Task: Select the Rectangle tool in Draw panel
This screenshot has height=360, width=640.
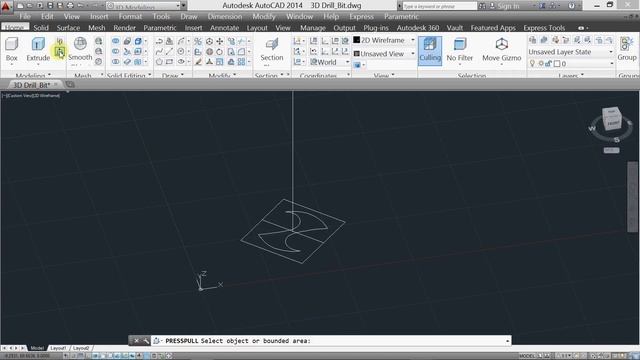Action: pos(169,62)
